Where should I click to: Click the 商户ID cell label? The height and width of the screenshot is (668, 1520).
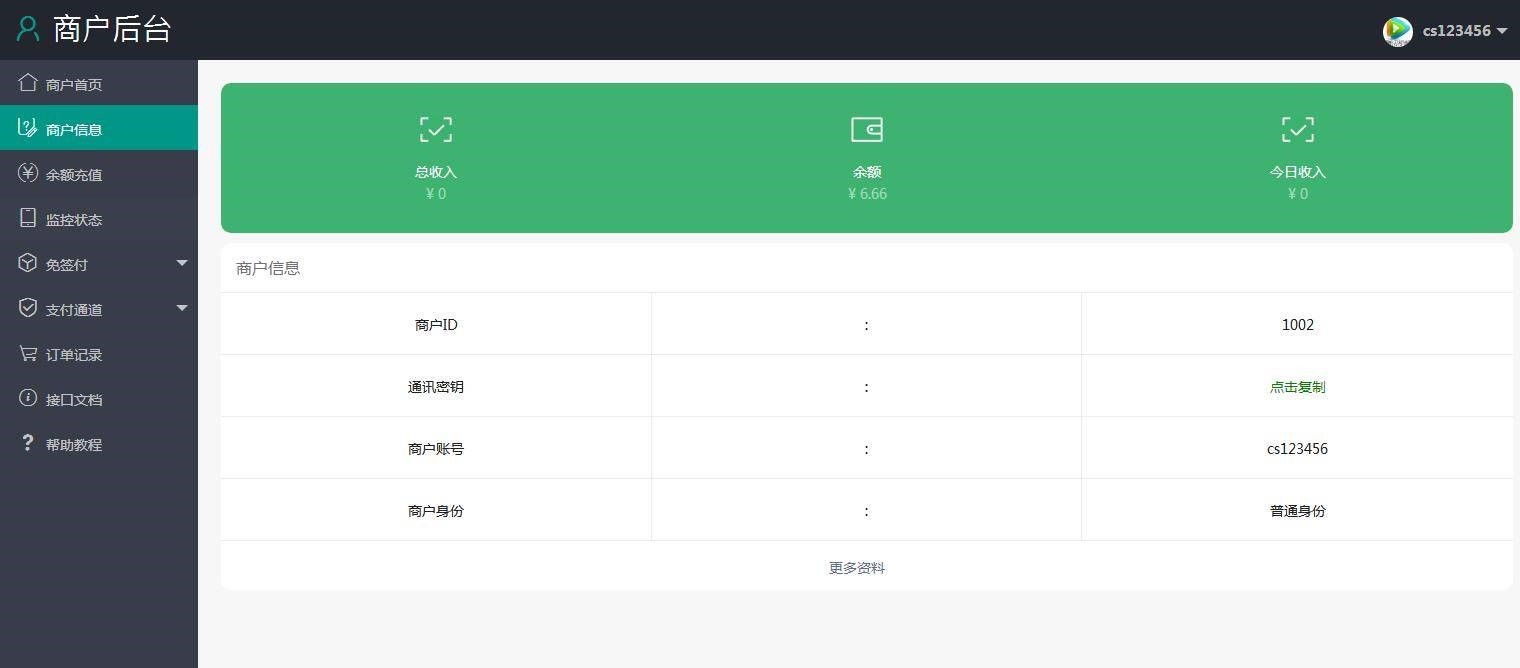[x=436, y=325]
